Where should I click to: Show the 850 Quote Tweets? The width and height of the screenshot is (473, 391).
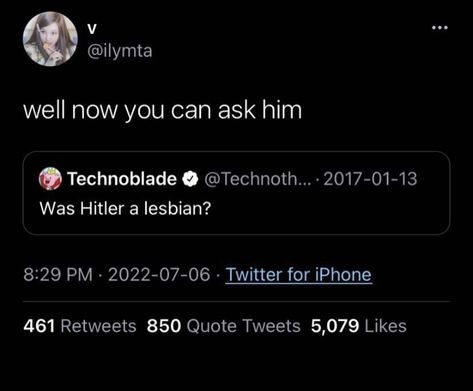pyautogui.click(x=224, y=326)
